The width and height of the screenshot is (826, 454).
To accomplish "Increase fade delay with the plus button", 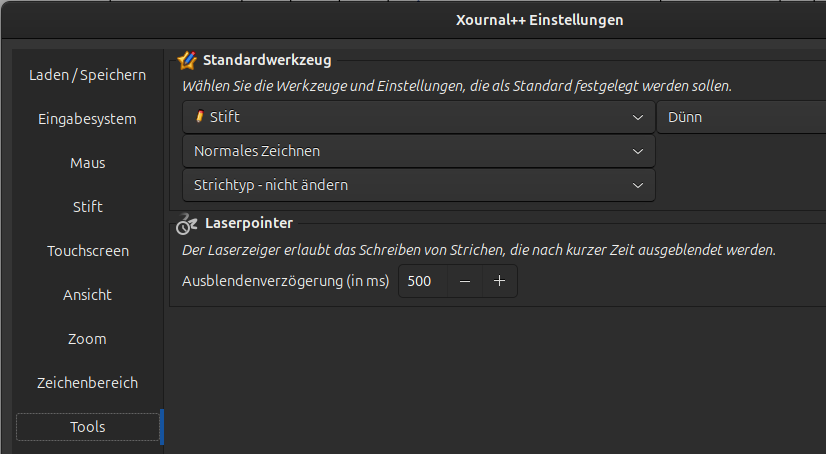I will click(x=500, y=282).
